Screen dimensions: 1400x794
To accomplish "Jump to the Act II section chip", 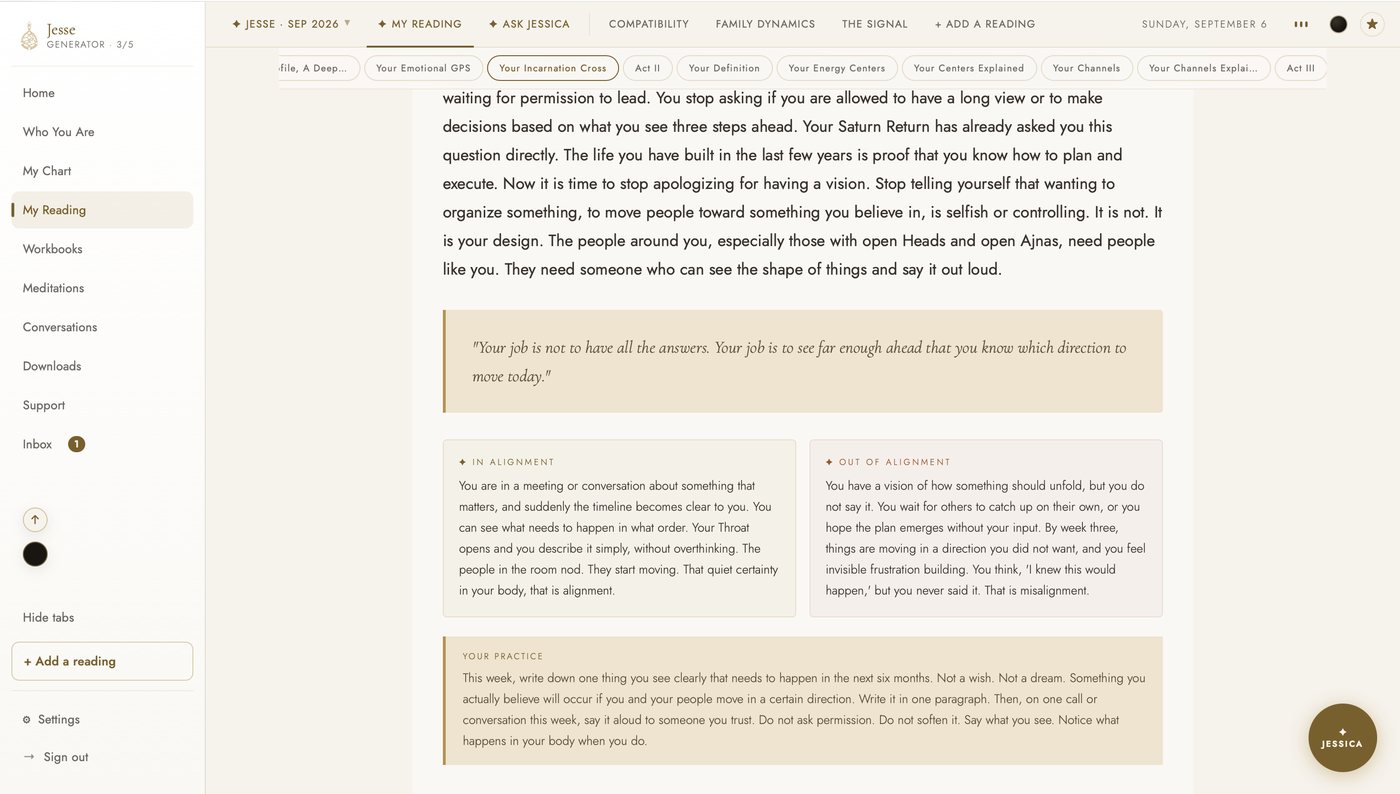I will point(648,68).
